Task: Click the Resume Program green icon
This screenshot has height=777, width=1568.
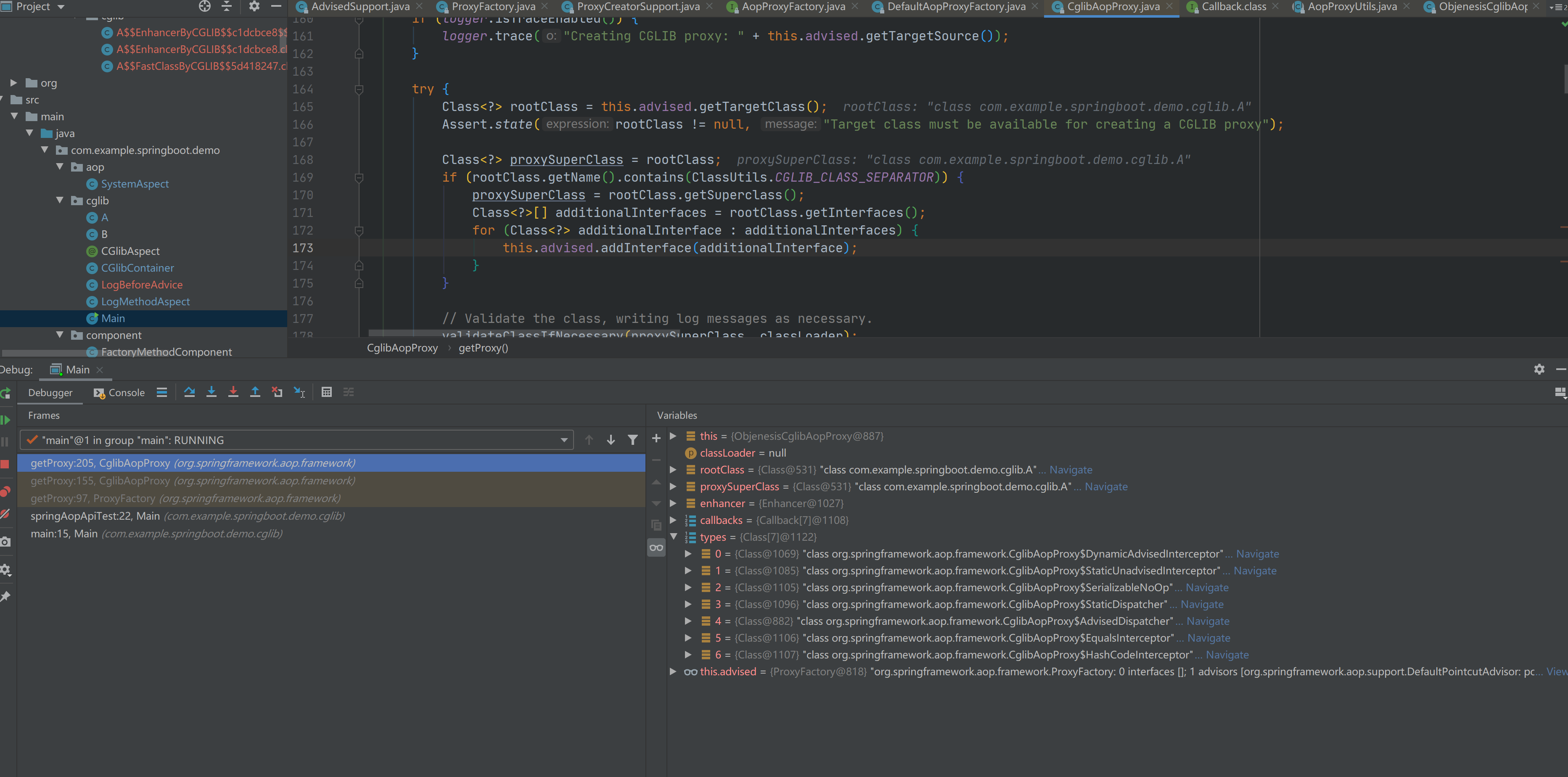Action: click(5, 420)
